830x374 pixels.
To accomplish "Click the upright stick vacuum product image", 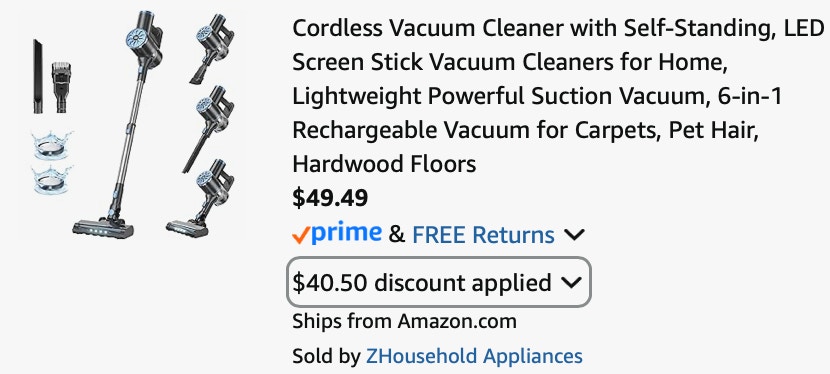I will click(x=116, y=124).
